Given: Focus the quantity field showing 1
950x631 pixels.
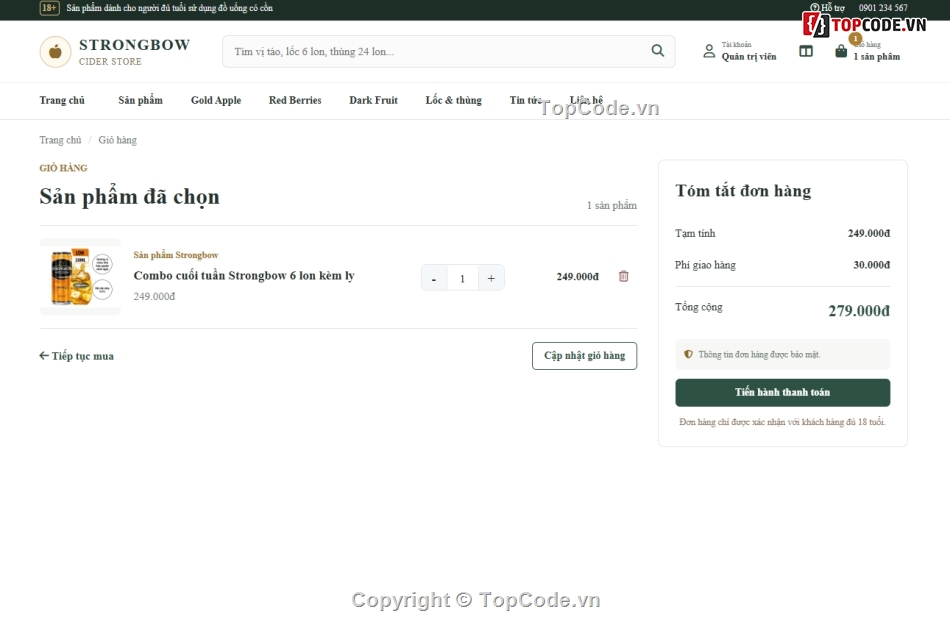Looking at the screenshot, I should pos(462,278).
